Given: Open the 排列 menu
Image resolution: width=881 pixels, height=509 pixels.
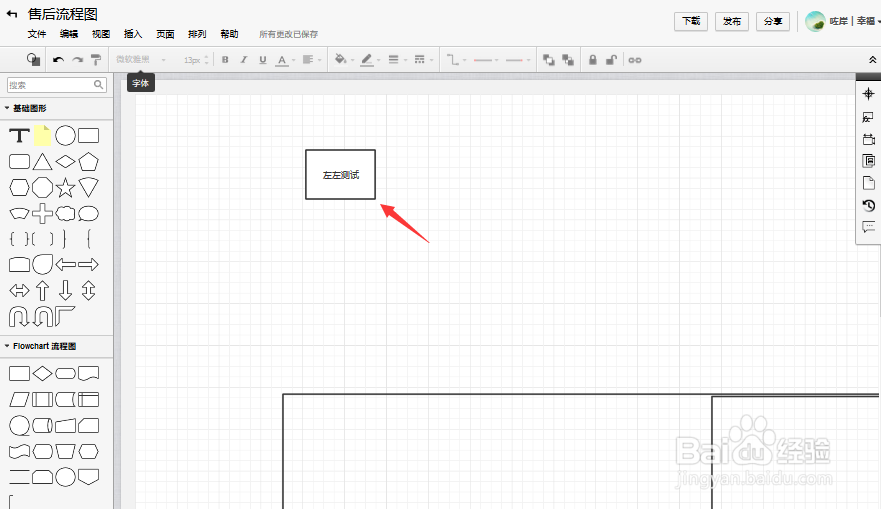Looking at the screenshot, I should coord(197,34).
